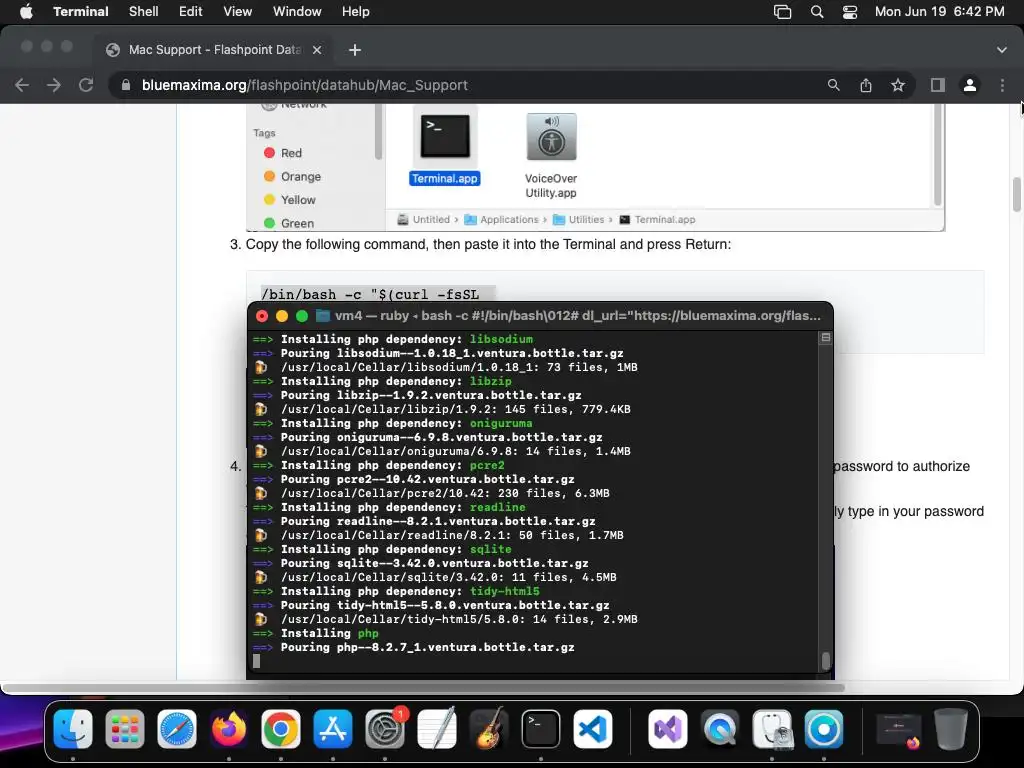
Task: Open the minimized window thumbnail in Dock
Action: [x=899, y=729]
